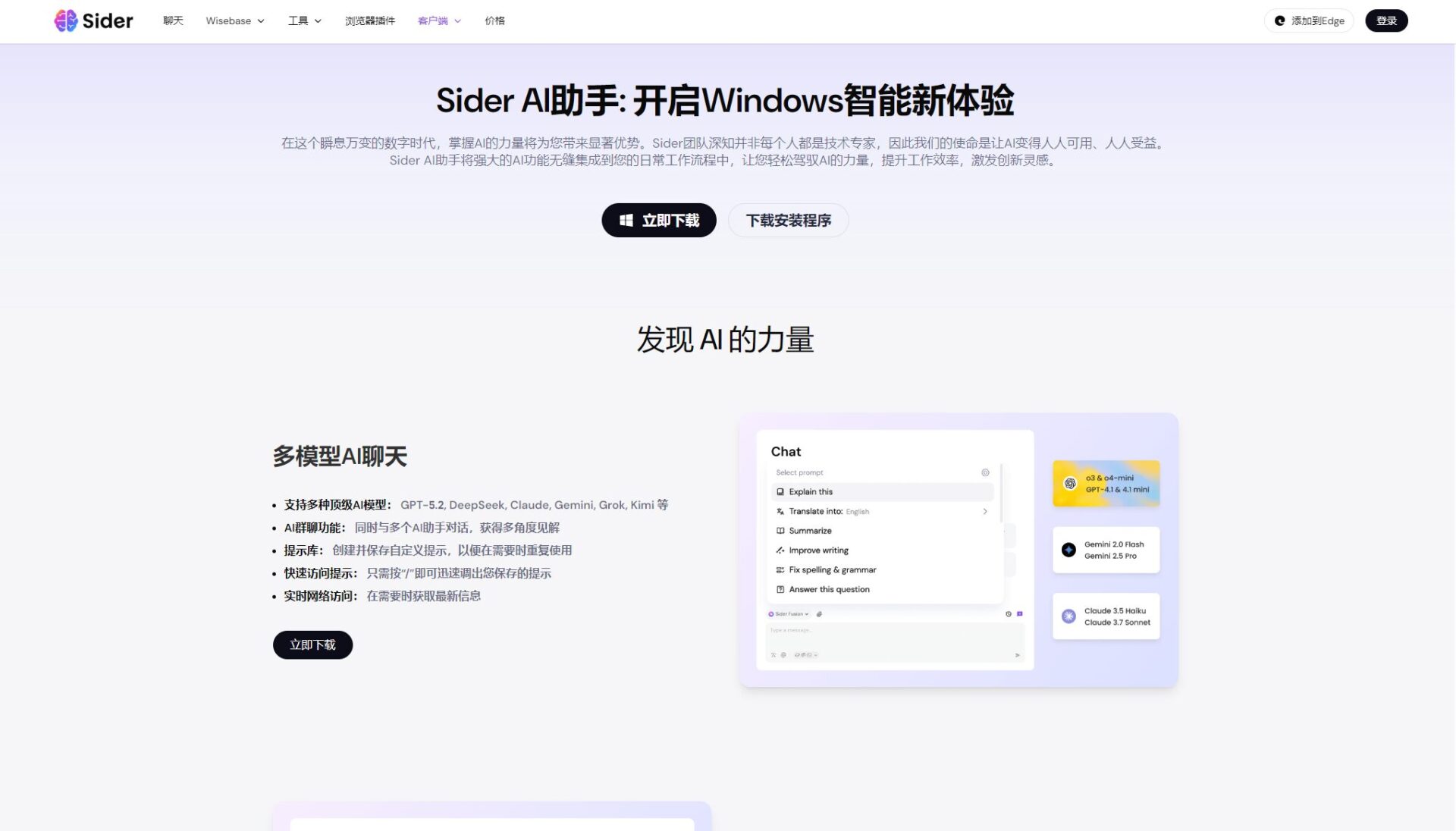The width and height of the screenshot is (1456, 831).
Task: Click the settings icon beside Select prompt
Action: pyautogui.click(x=985, y=472)
